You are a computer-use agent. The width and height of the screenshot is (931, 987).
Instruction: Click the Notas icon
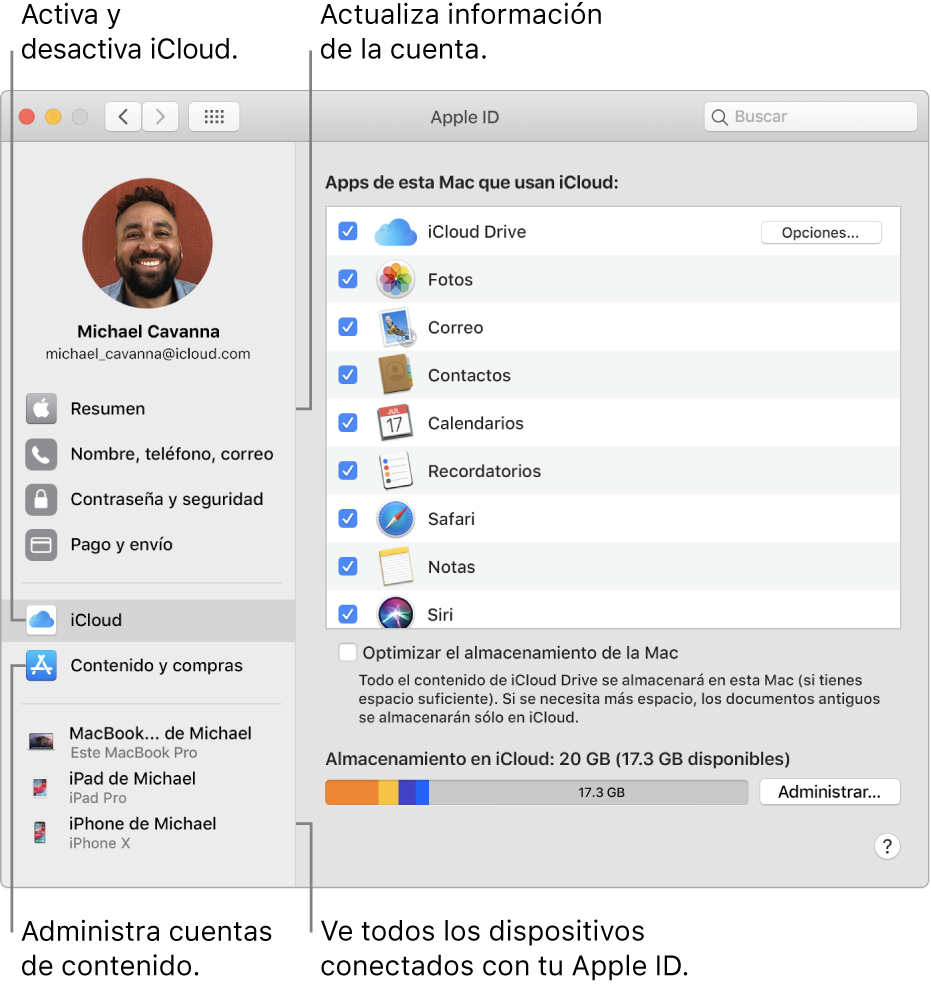(x=395, y=567)
